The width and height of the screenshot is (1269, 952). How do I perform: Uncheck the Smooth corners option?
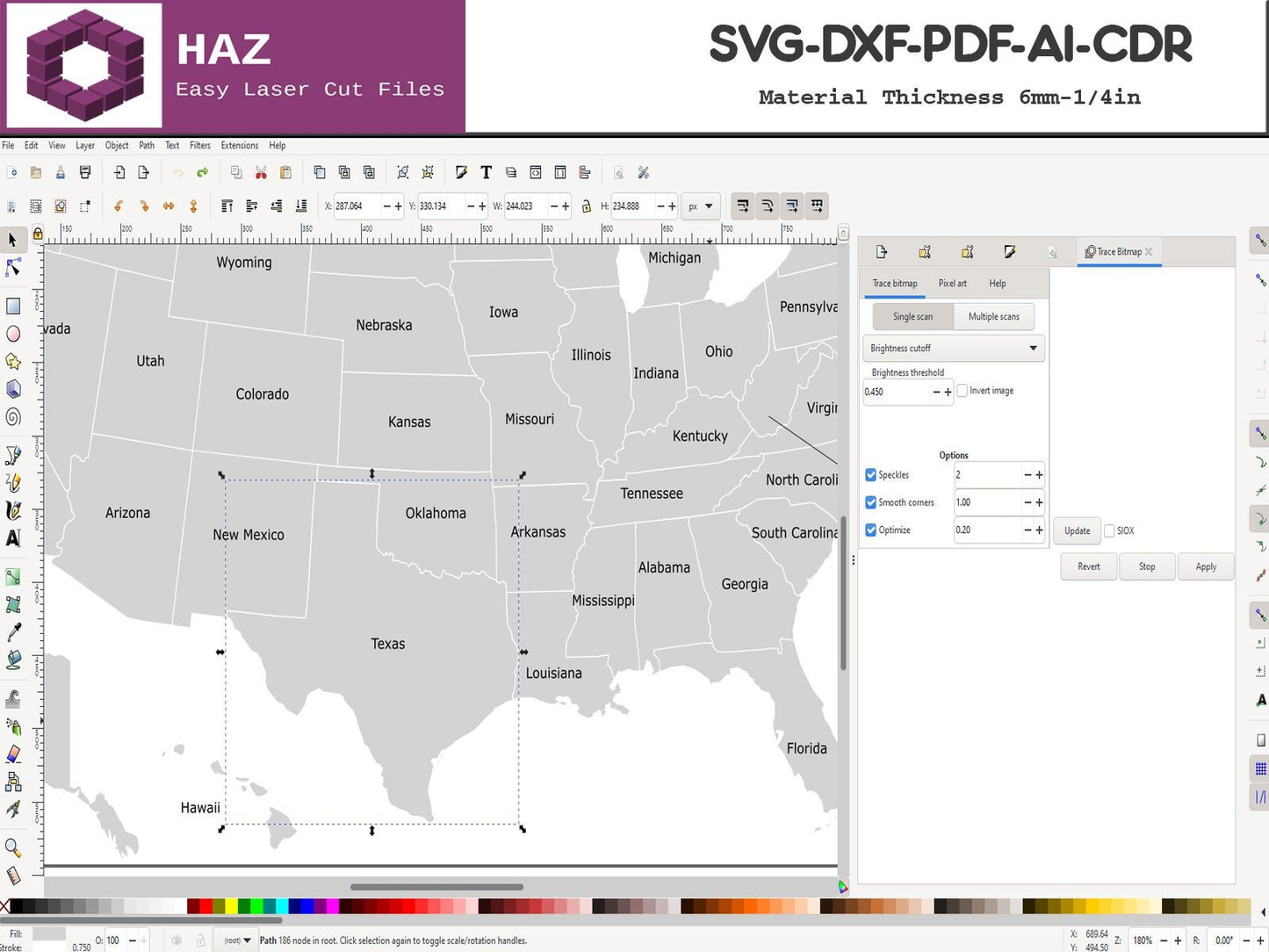[871, 502]
